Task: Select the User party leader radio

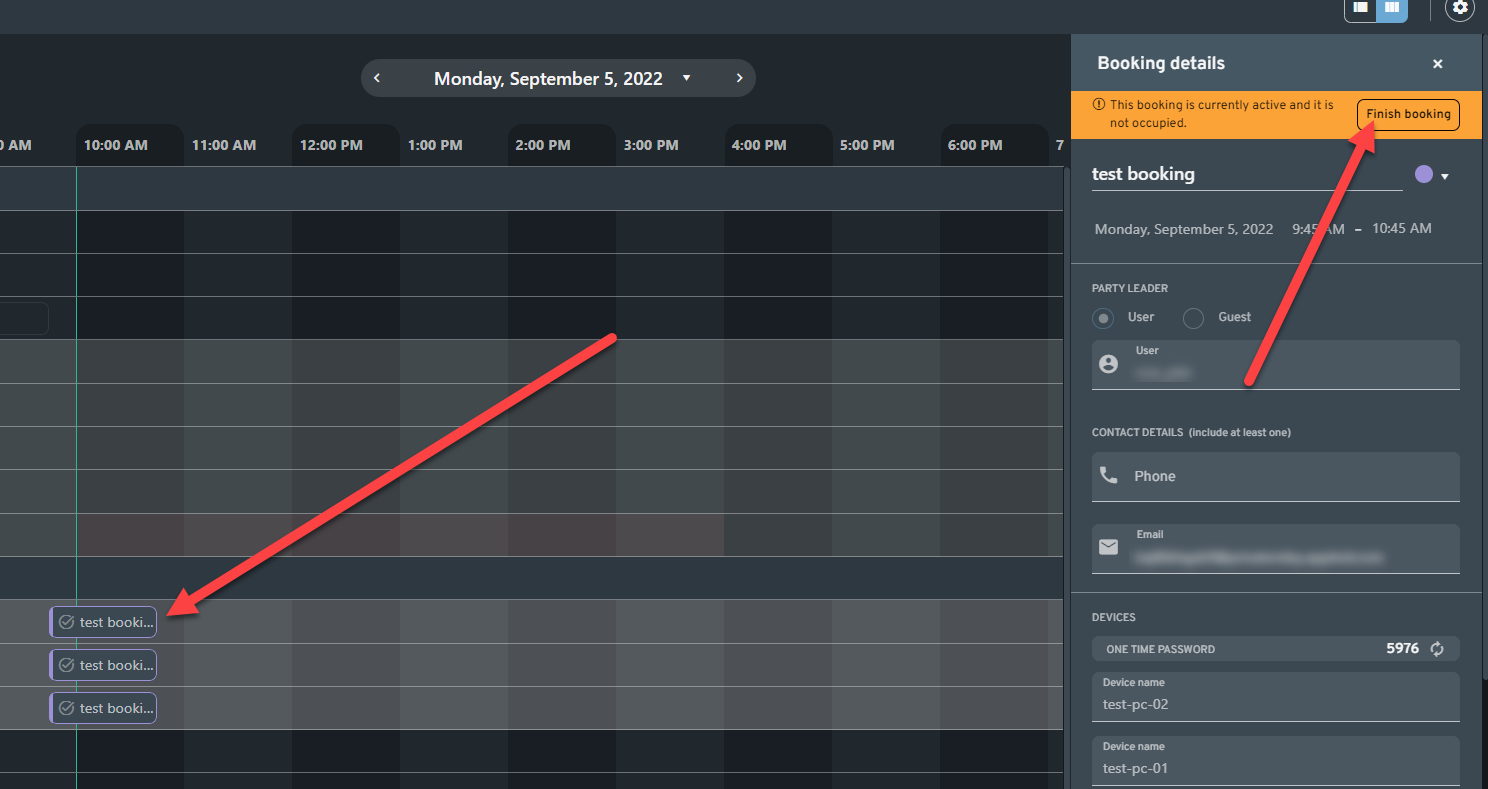Action: [1103, 318]
